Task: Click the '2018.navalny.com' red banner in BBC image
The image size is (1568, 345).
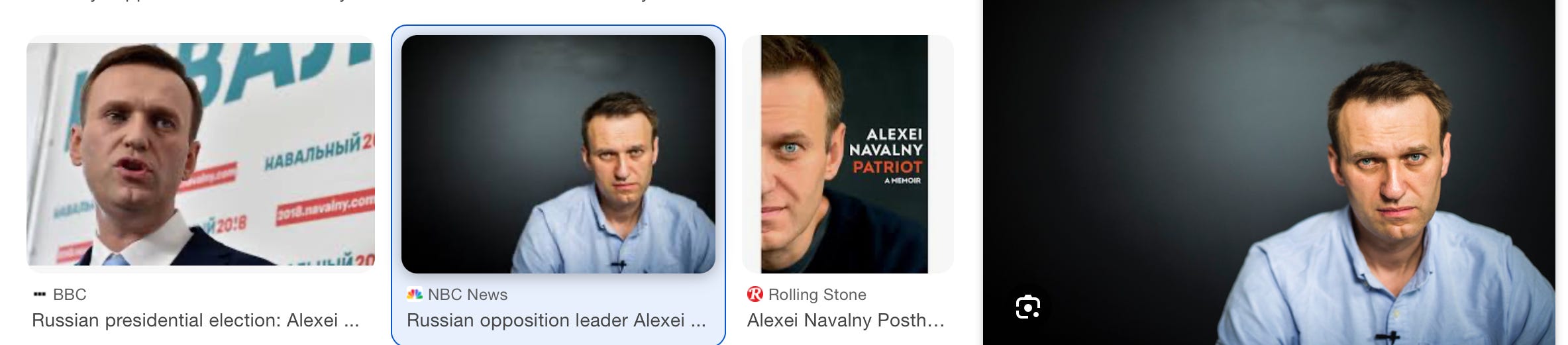Action: tap(326, 208)
